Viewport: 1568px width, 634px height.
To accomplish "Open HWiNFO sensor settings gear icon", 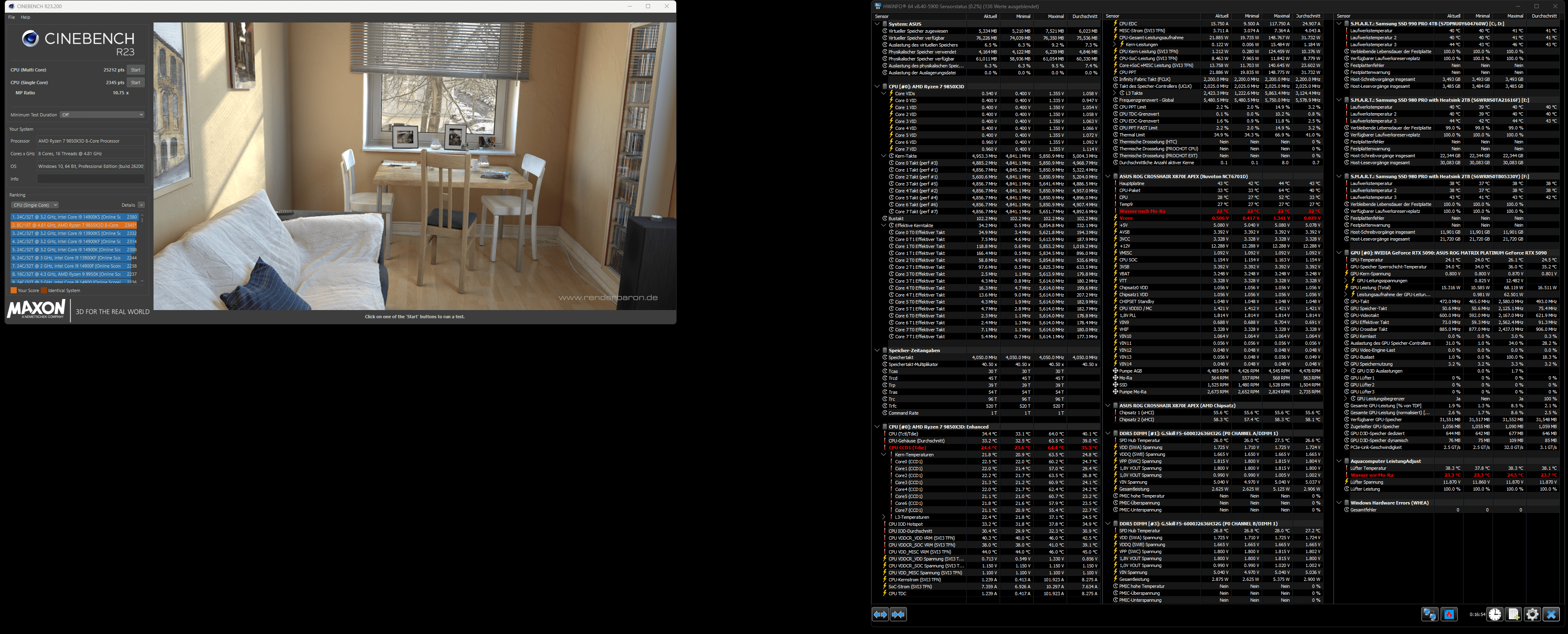I will pos(1532,614).
